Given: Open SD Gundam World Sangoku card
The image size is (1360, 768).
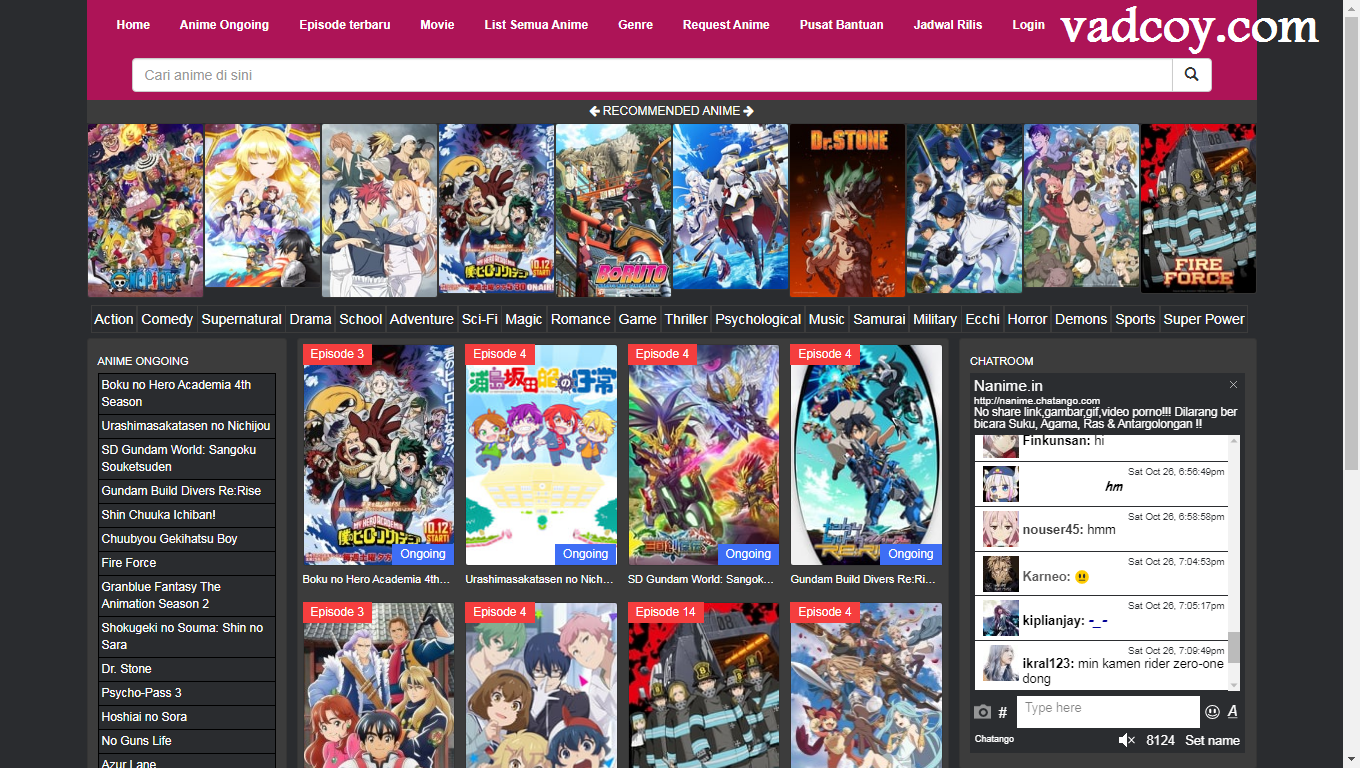Looking at the screenshot, I should click(x=704, y=455).
